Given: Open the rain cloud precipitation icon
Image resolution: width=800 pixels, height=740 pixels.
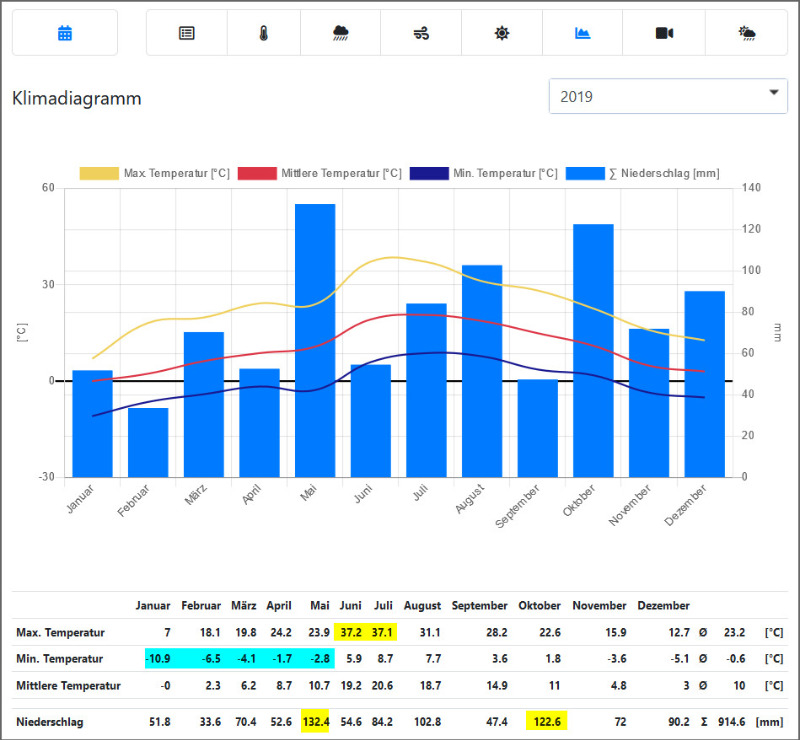Looking at the screenshot, I should pyautogui.click(x=340, y=33).
